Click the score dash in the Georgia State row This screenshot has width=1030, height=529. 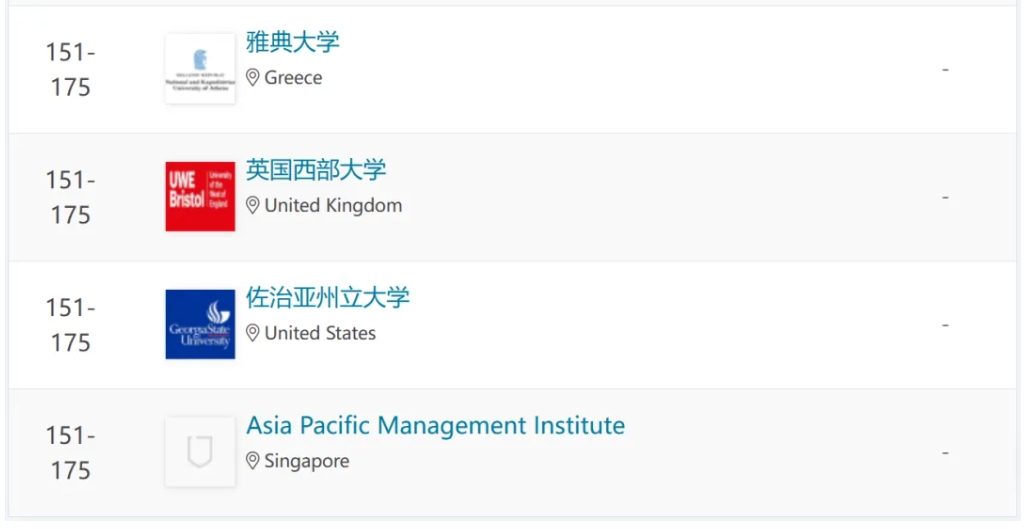945,325
